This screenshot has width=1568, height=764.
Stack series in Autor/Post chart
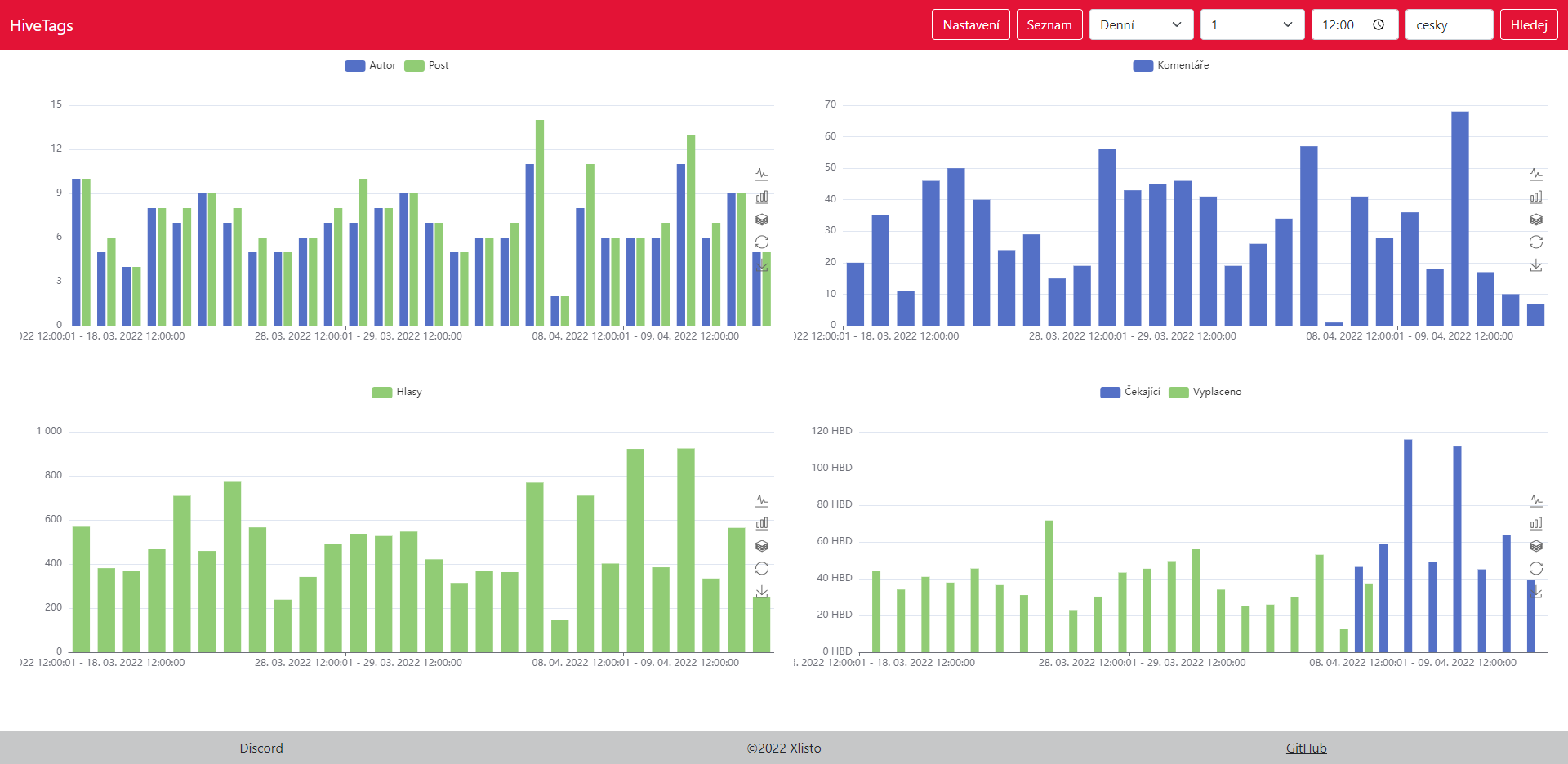(762, 220)
